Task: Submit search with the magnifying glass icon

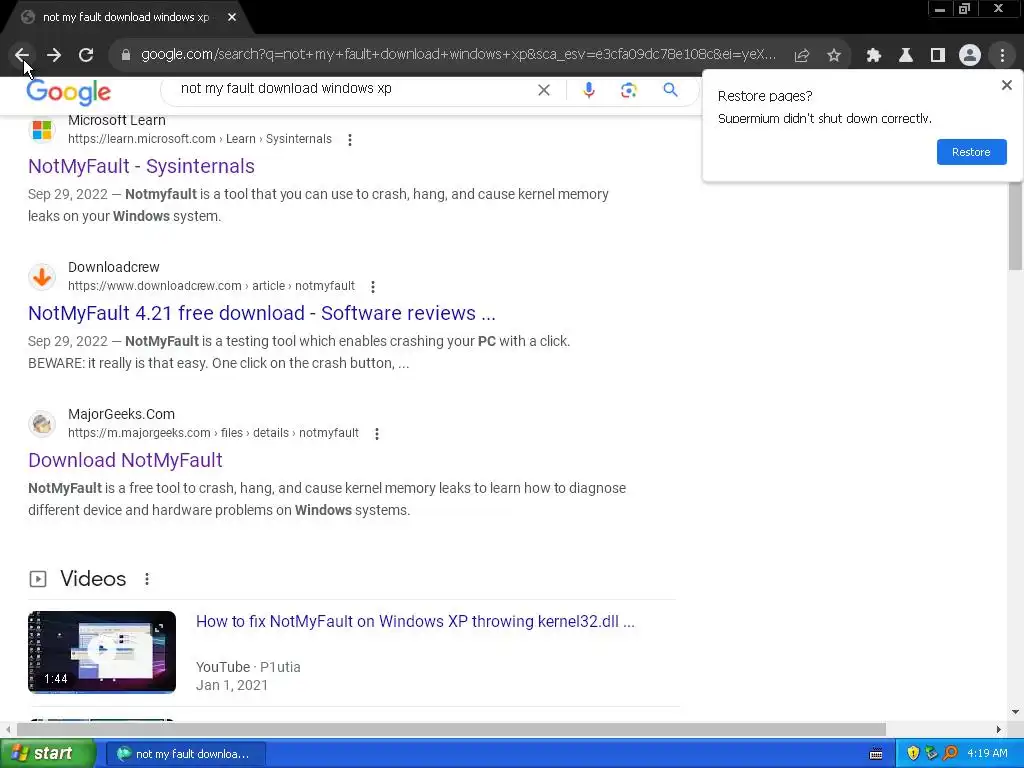Action: point(670,90)
